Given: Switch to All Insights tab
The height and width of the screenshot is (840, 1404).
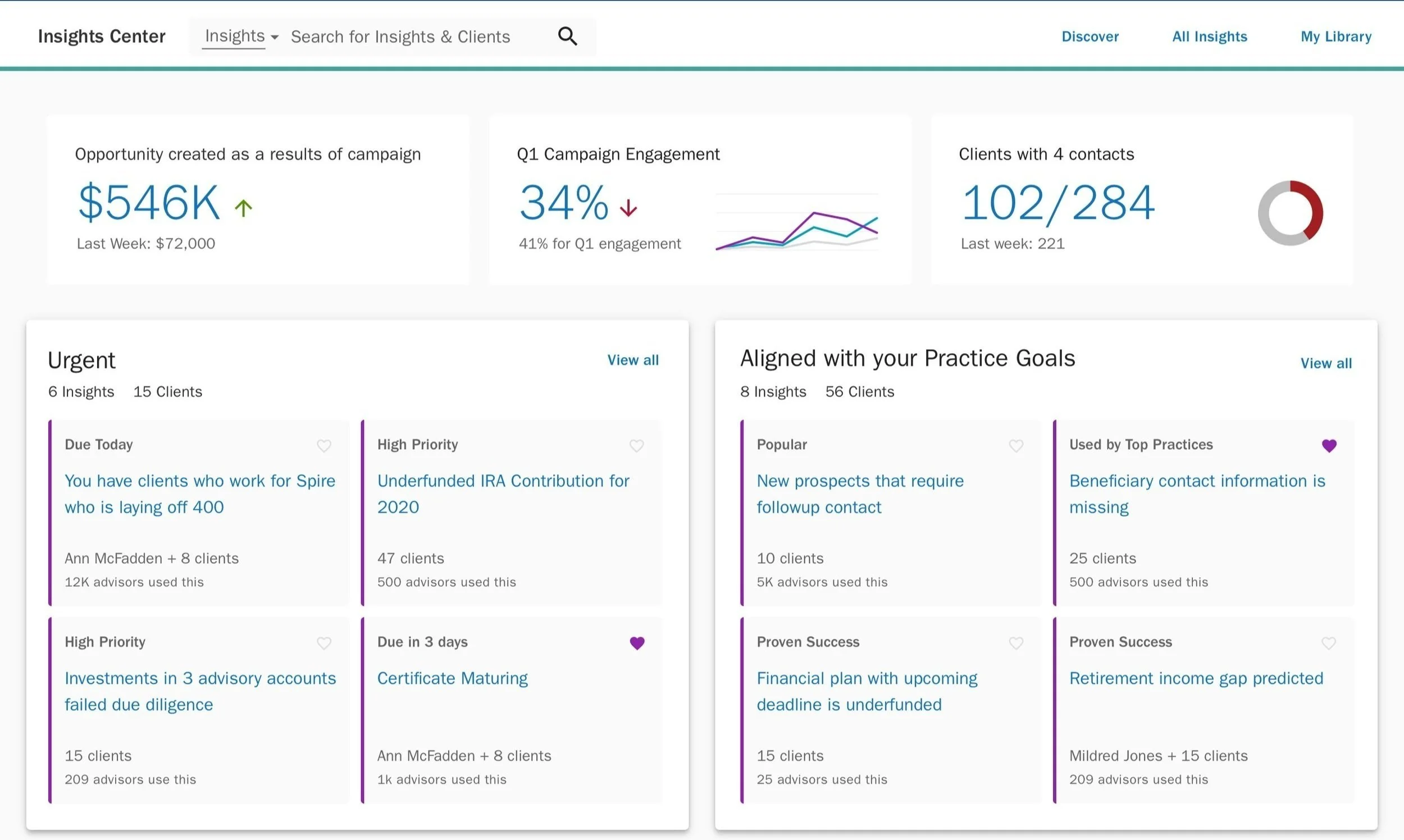Looking at the screenshot, I should tap(1209, 36).
